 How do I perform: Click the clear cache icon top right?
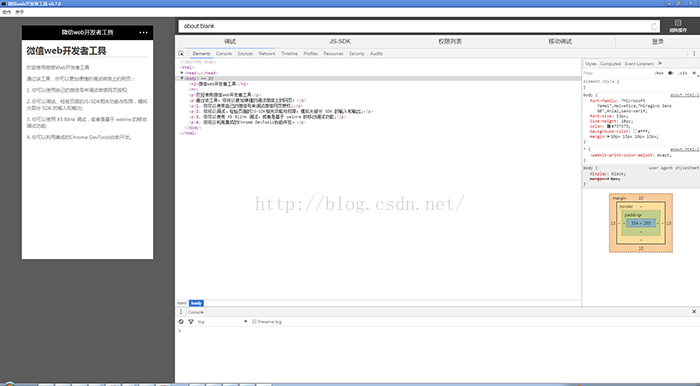[x=678, y=26]
